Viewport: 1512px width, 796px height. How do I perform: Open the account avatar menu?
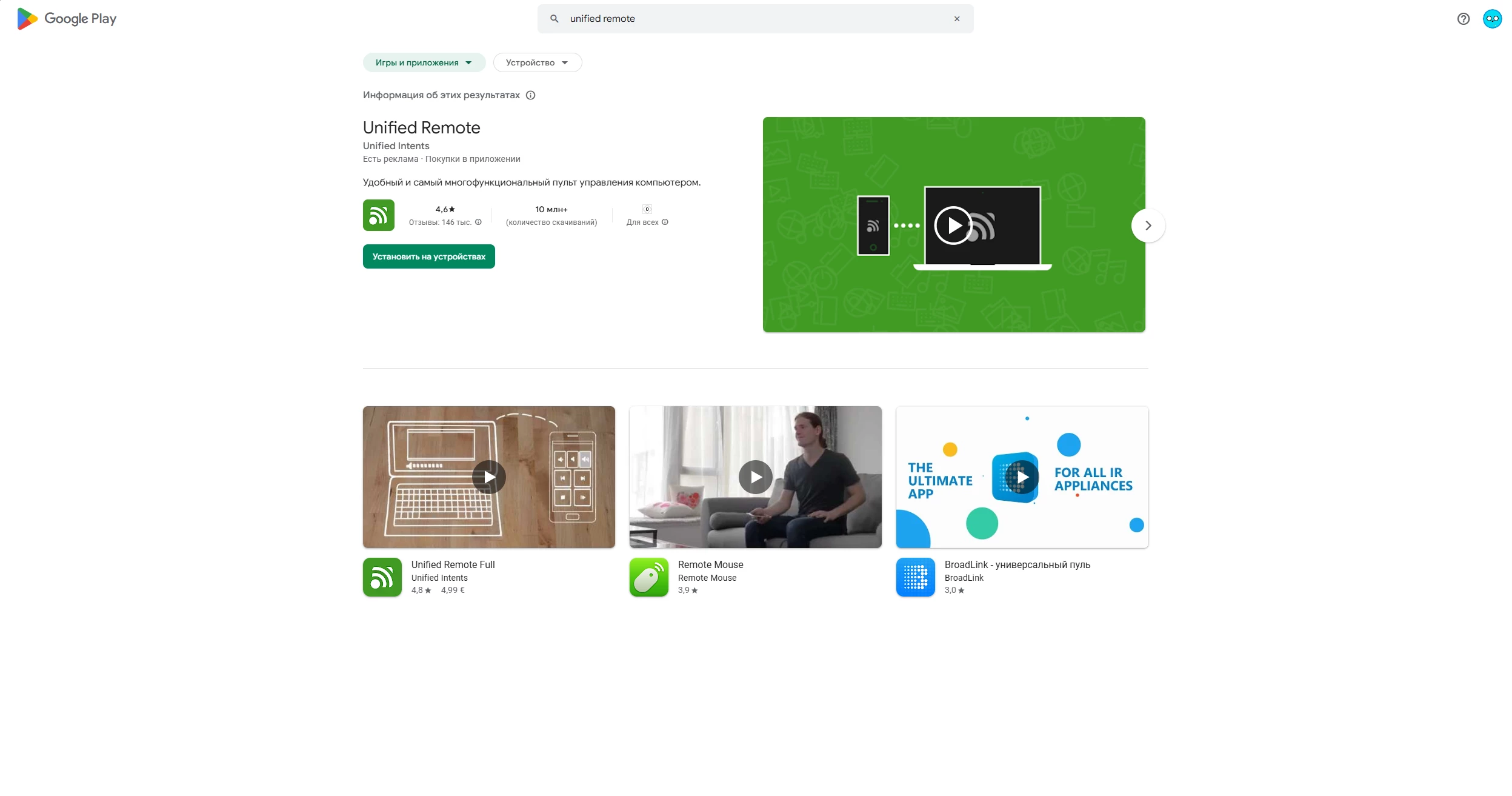[x=1492, y=19]
